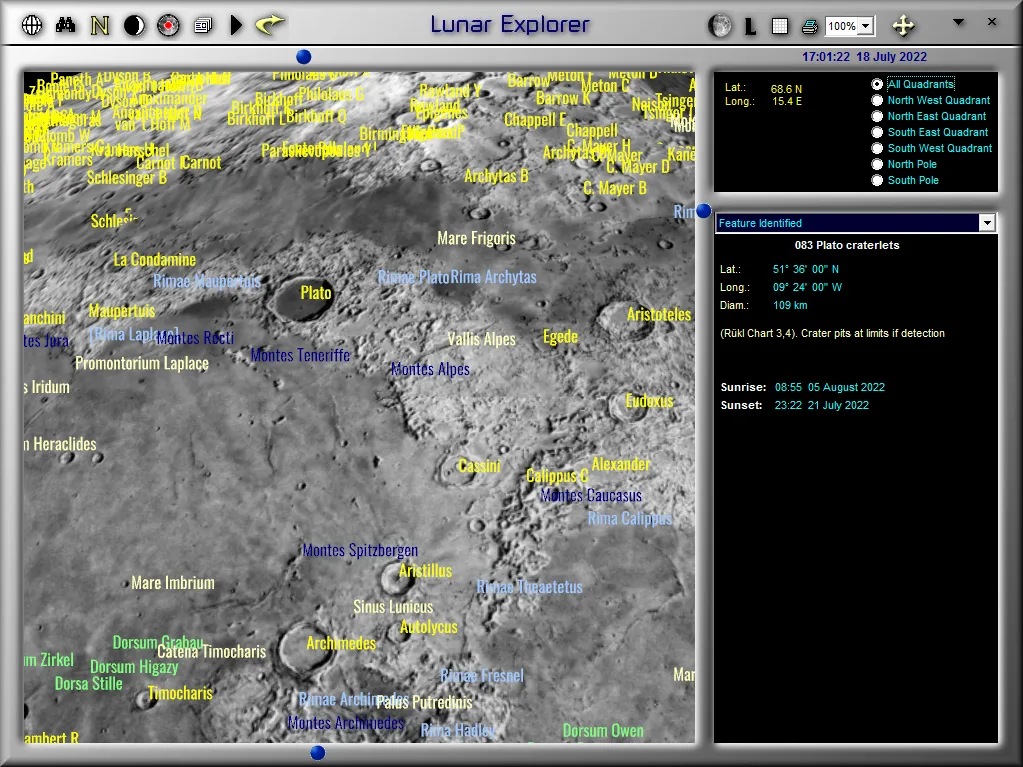Open the stacked windows icon

click(203, 25)
